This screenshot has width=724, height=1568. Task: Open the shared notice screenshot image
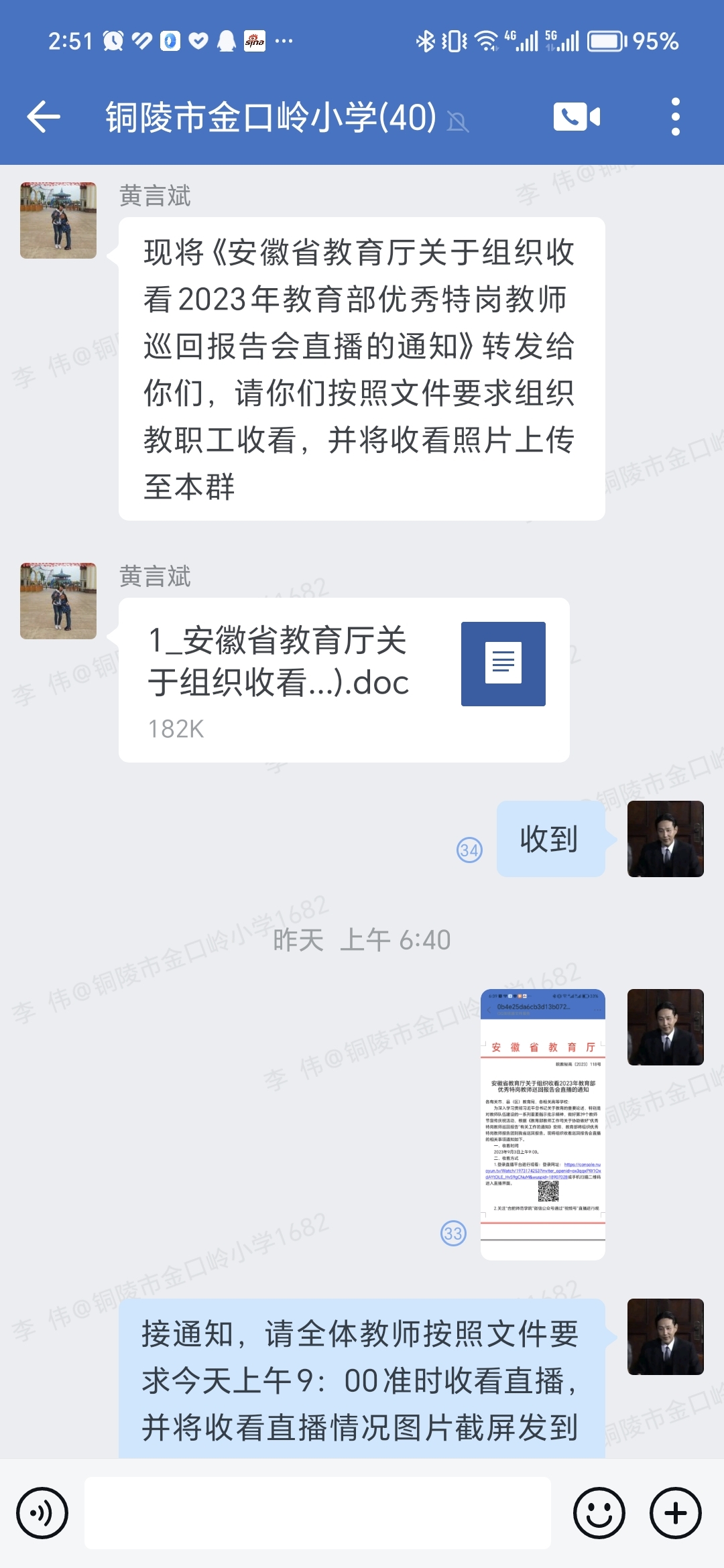coord(543,1124)
